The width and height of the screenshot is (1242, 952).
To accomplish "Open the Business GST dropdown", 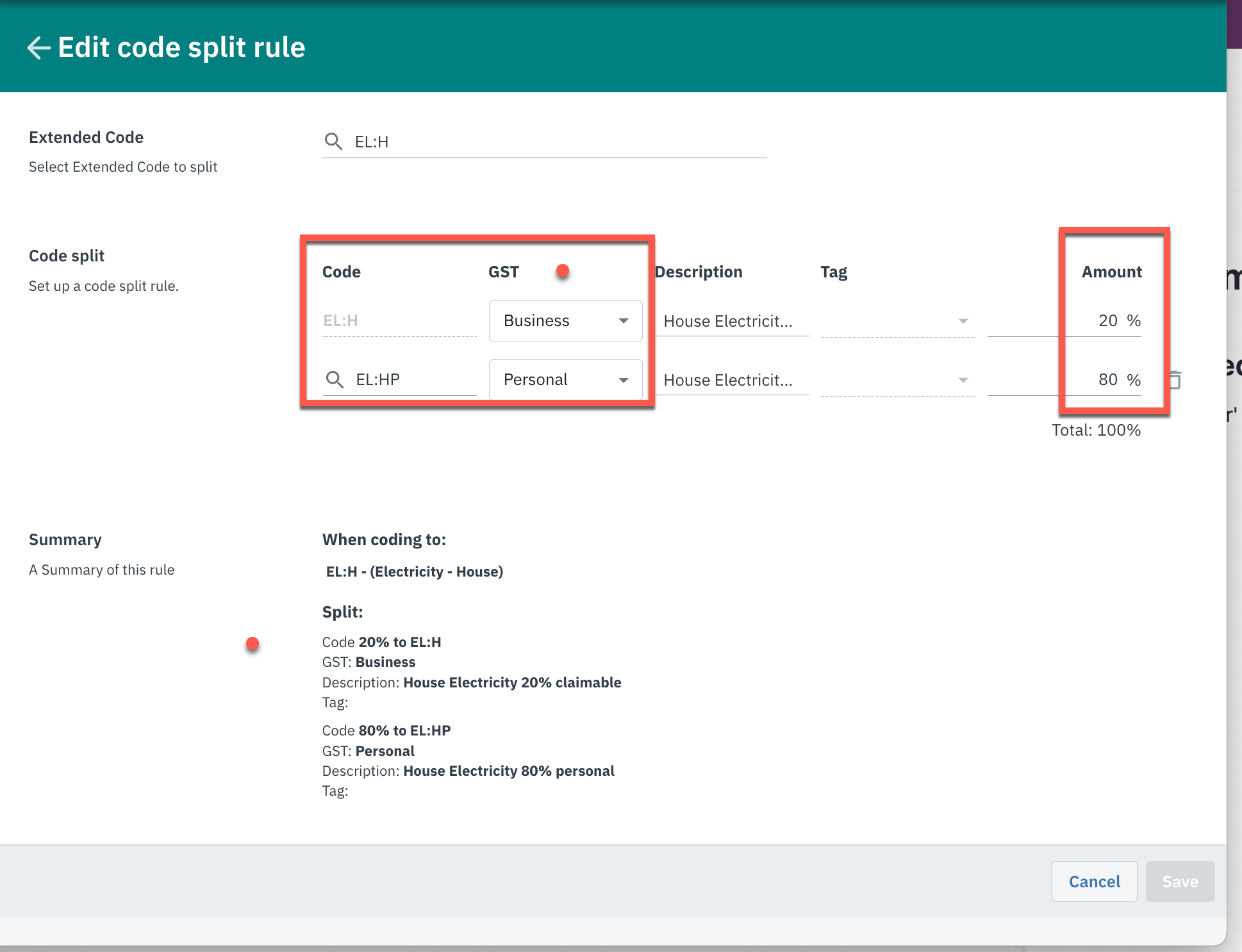I will pos(565,320).
